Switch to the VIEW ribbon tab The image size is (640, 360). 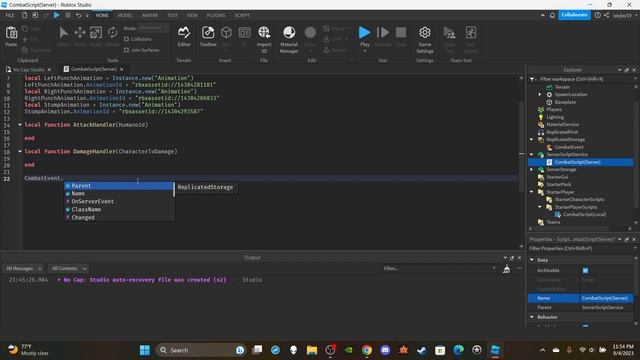point(192,15)
